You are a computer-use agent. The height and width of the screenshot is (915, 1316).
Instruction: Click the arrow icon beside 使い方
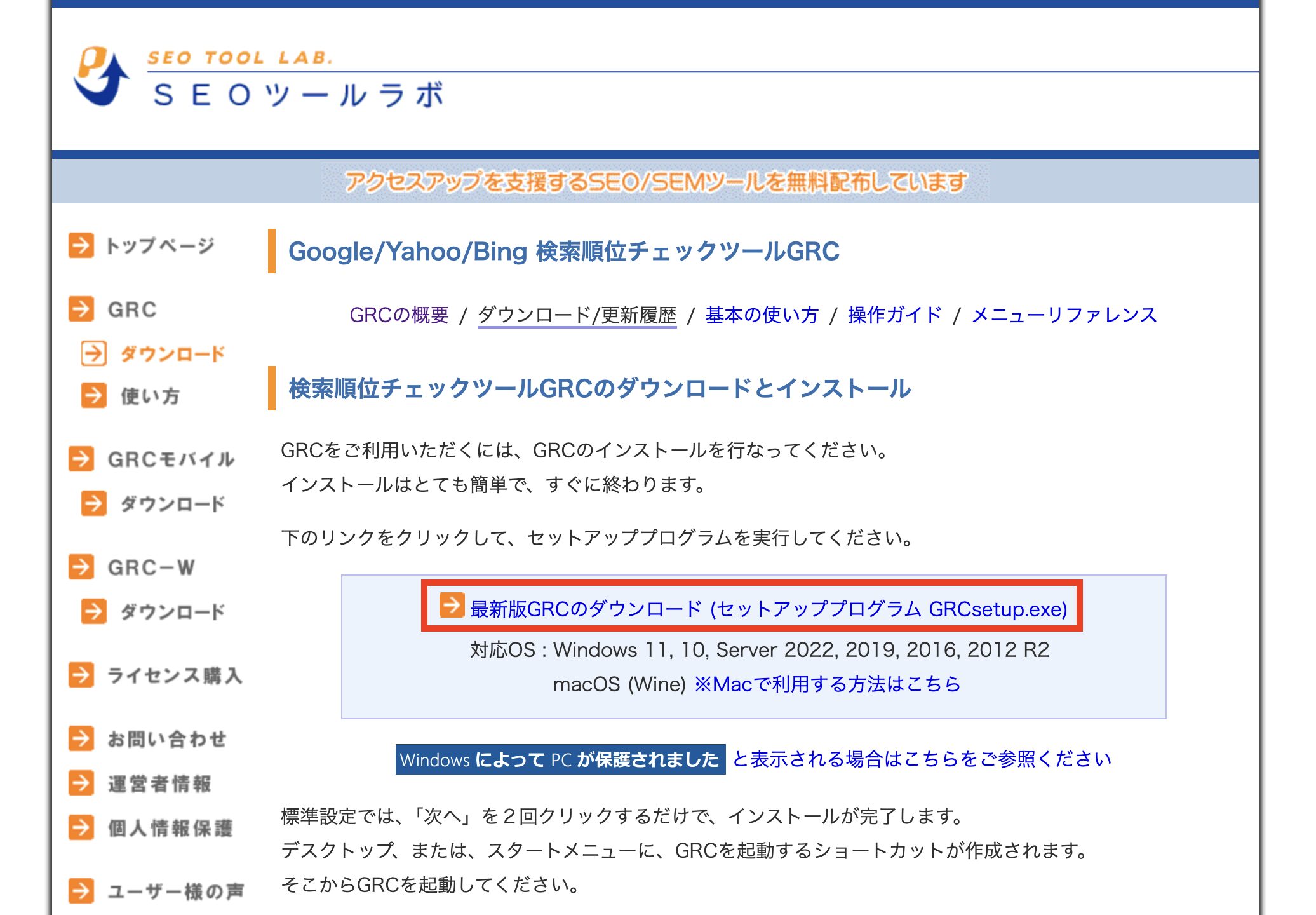[x=93, y=395]
